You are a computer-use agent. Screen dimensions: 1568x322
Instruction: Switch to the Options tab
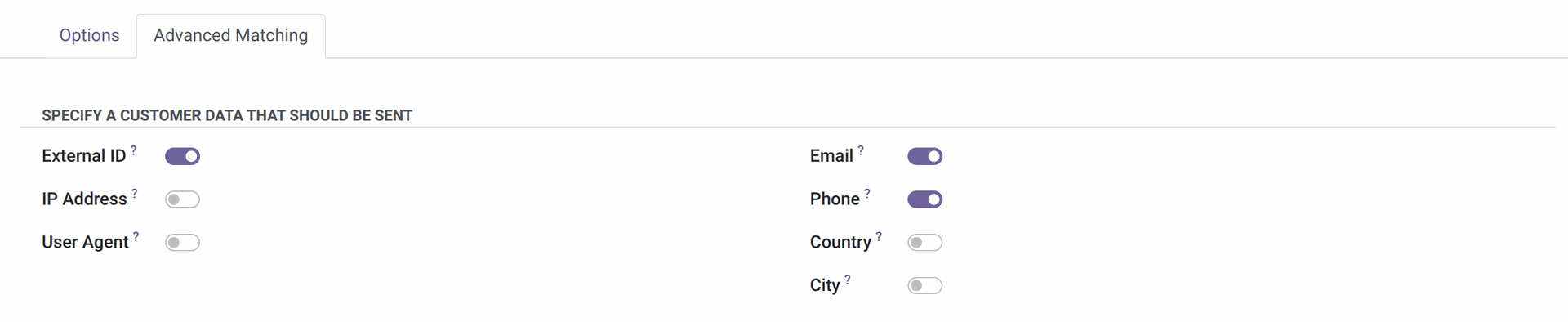pos(89,35)
